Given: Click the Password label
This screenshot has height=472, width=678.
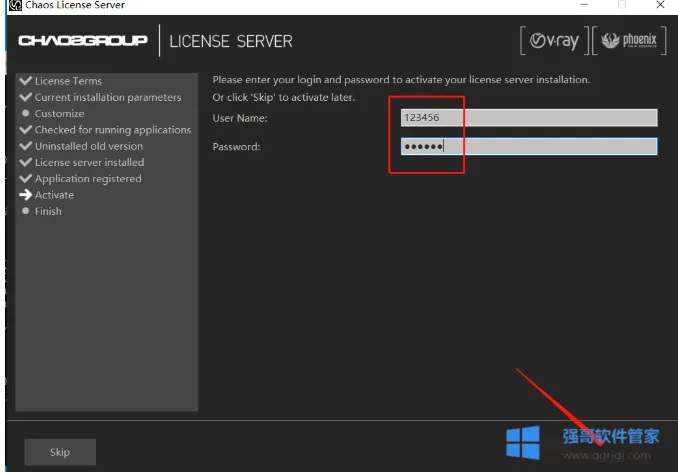Looking at the screenshot, I should (236, 147).
